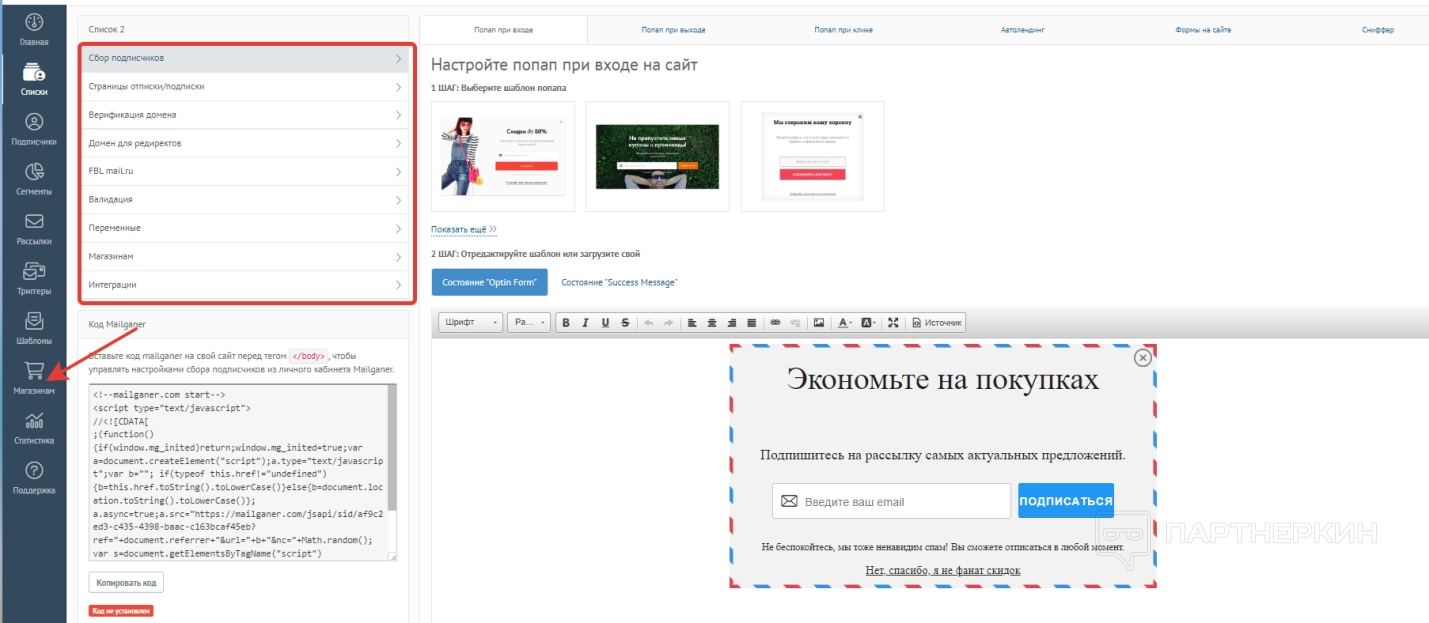Expand the Верификация домена list item

246,115
